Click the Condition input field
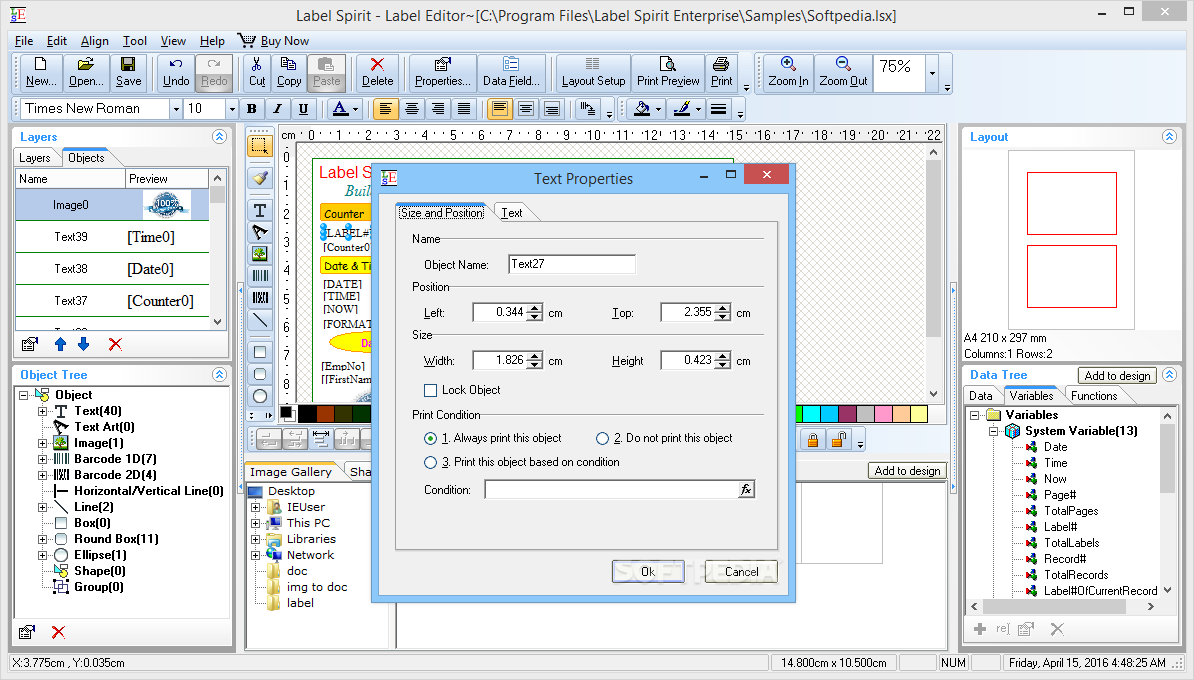1194x680 pixels. (x=611, y=490)
